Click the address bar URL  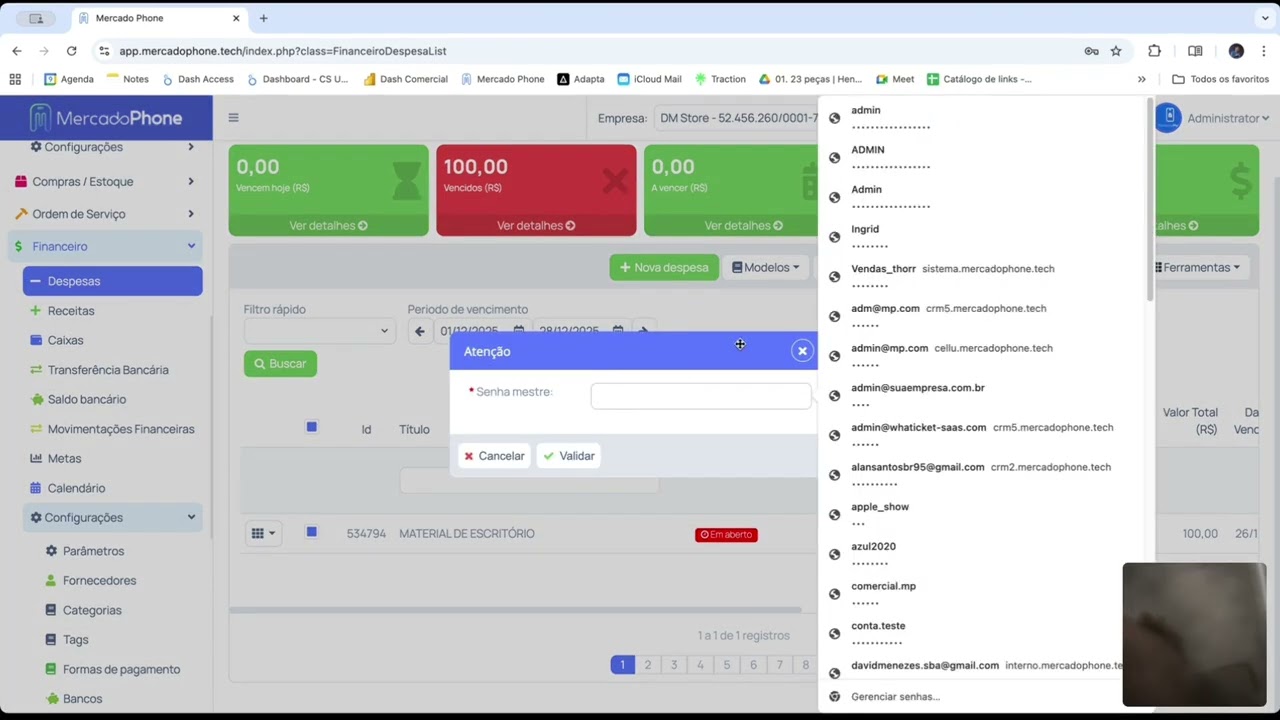(283, 51)
